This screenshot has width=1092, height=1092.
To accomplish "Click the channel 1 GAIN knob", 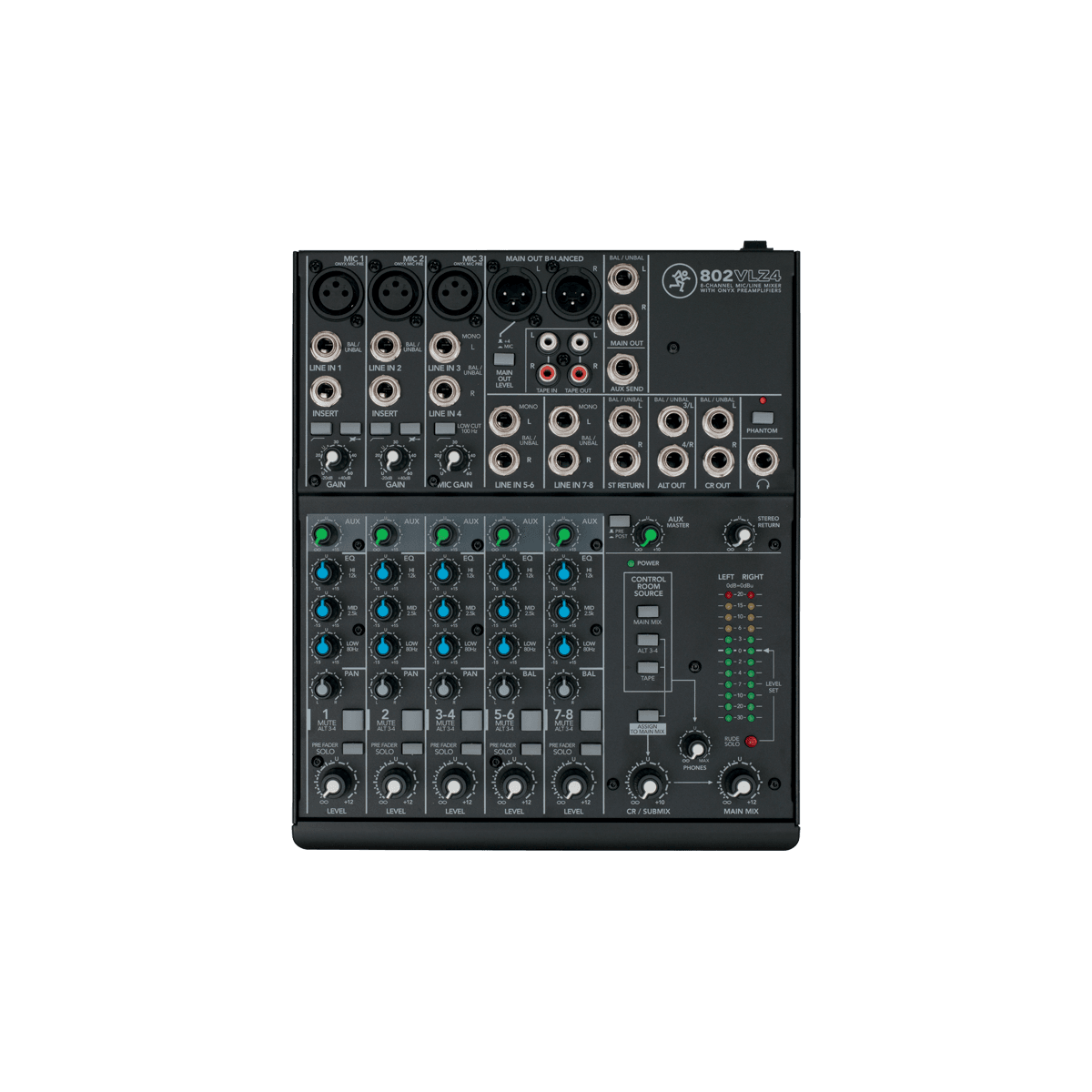I will tap(336, 460).
